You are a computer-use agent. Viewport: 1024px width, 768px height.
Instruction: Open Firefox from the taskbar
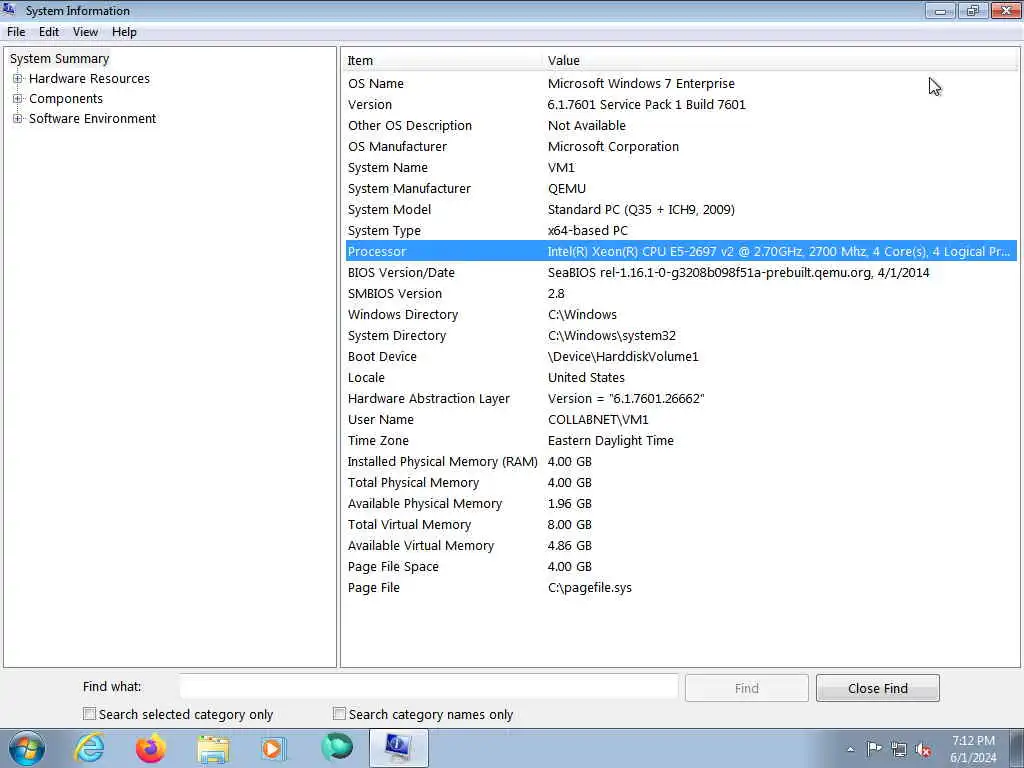click(x=151, y=748)
